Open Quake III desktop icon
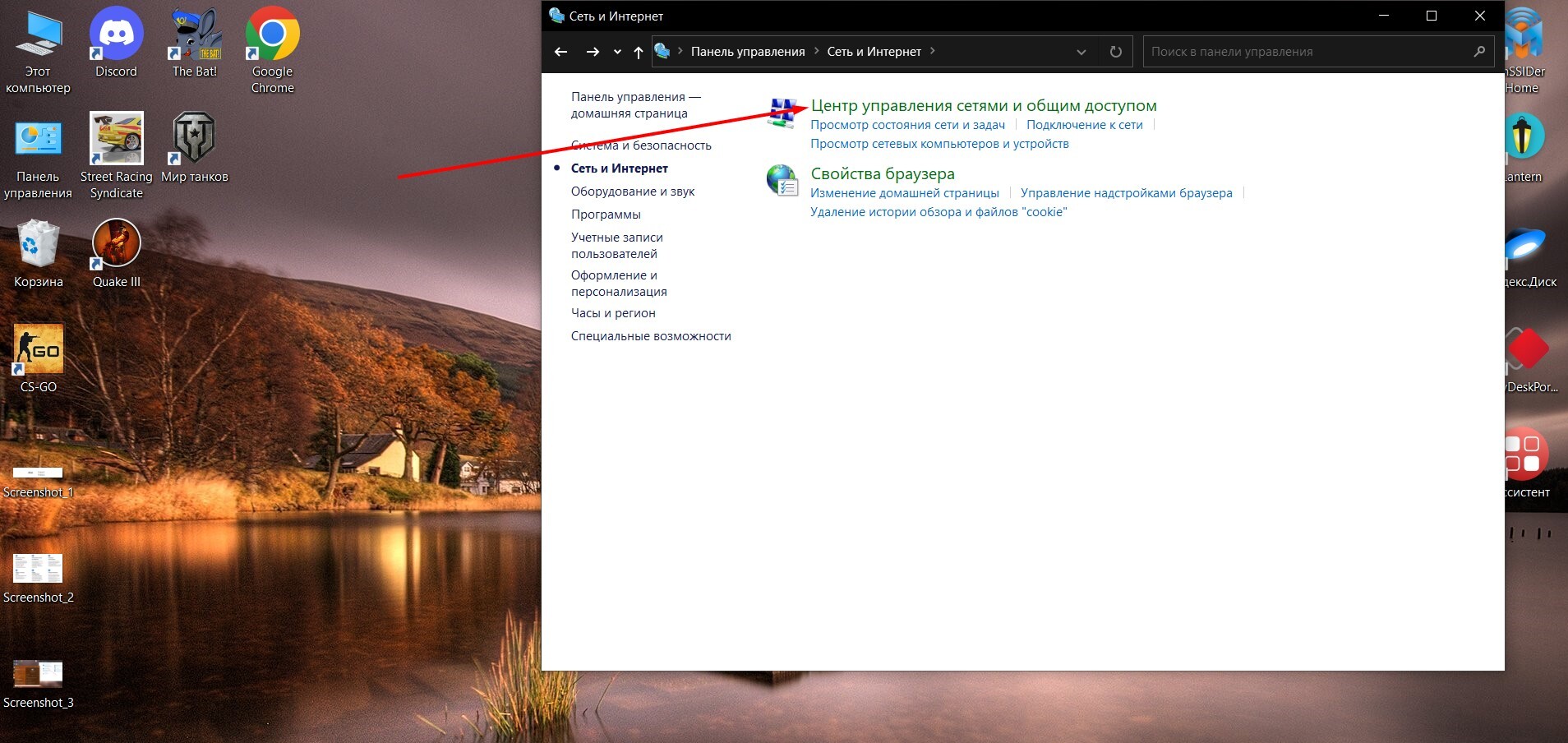The height and width of the screenshot is (743, 1568). (x=116, y=244)
